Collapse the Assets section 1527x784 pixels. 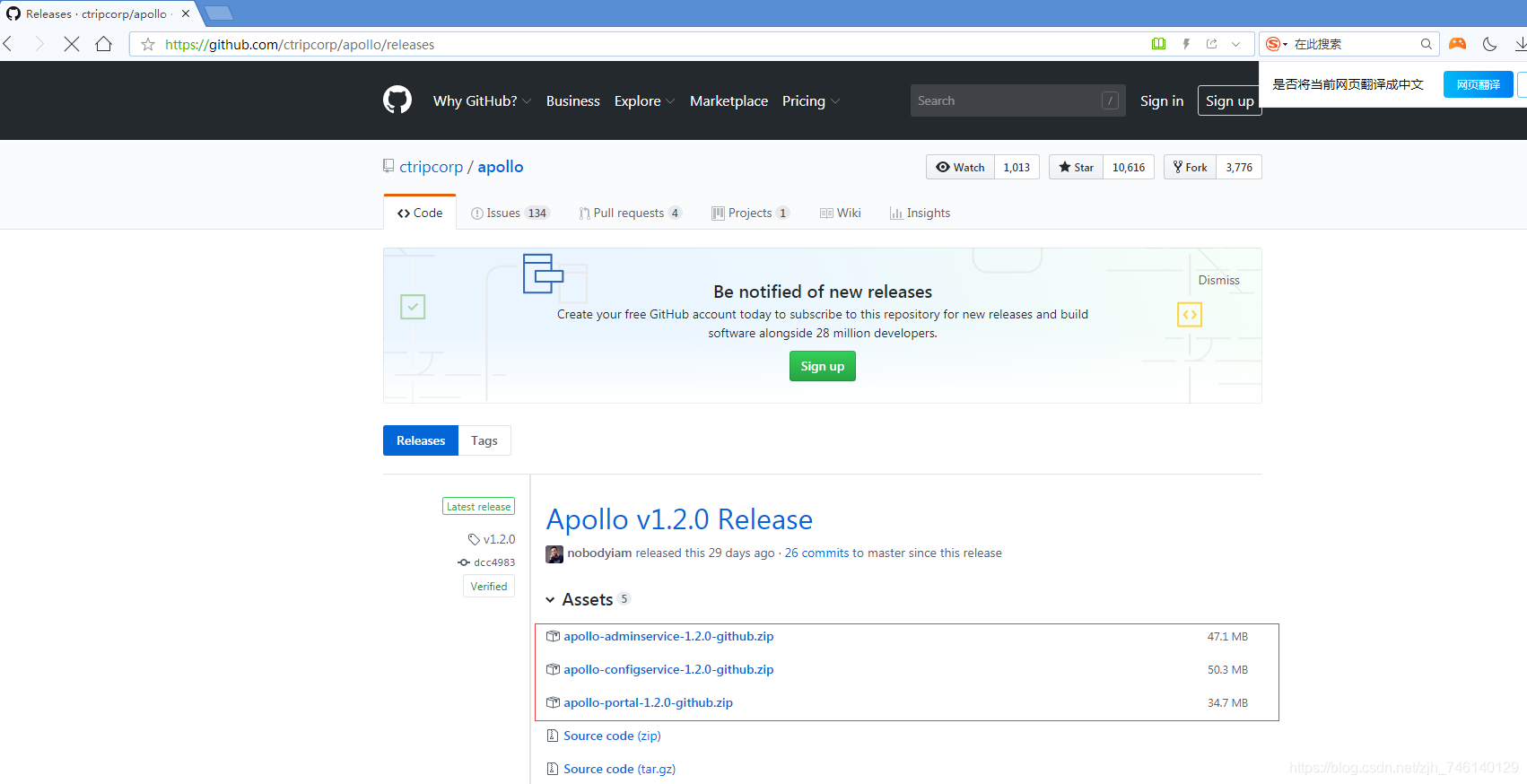click(x=588, y=599)
